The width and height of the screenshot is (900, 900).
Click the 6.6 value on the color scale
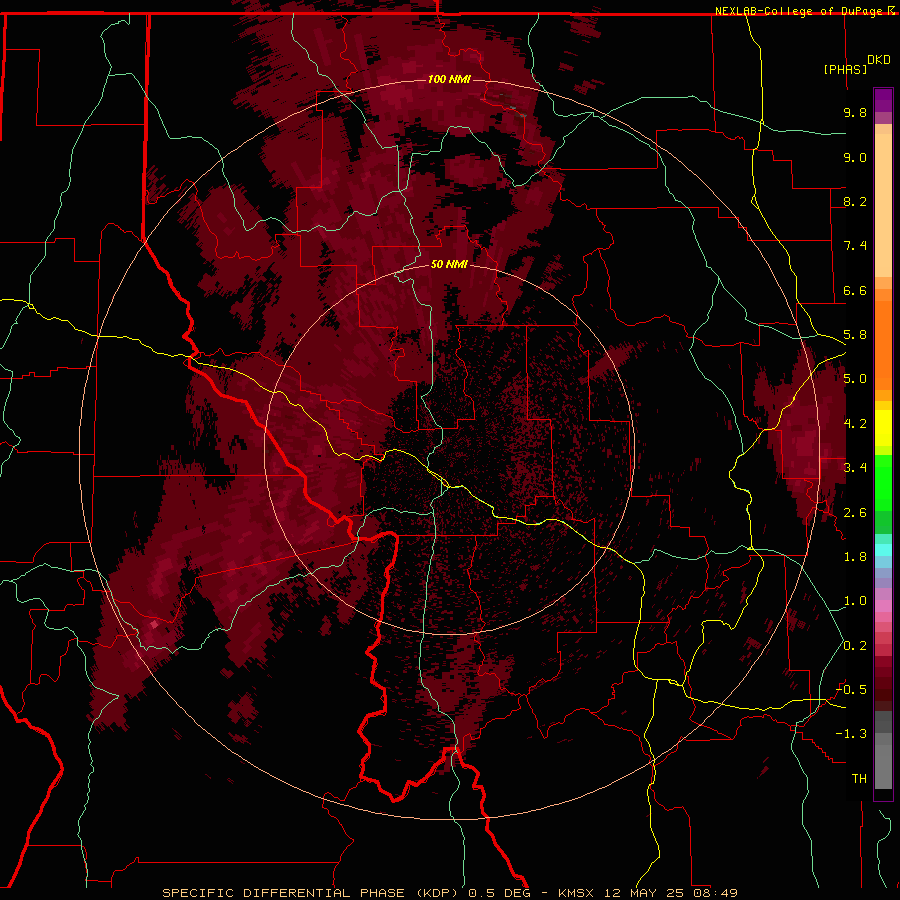[855, 290]
